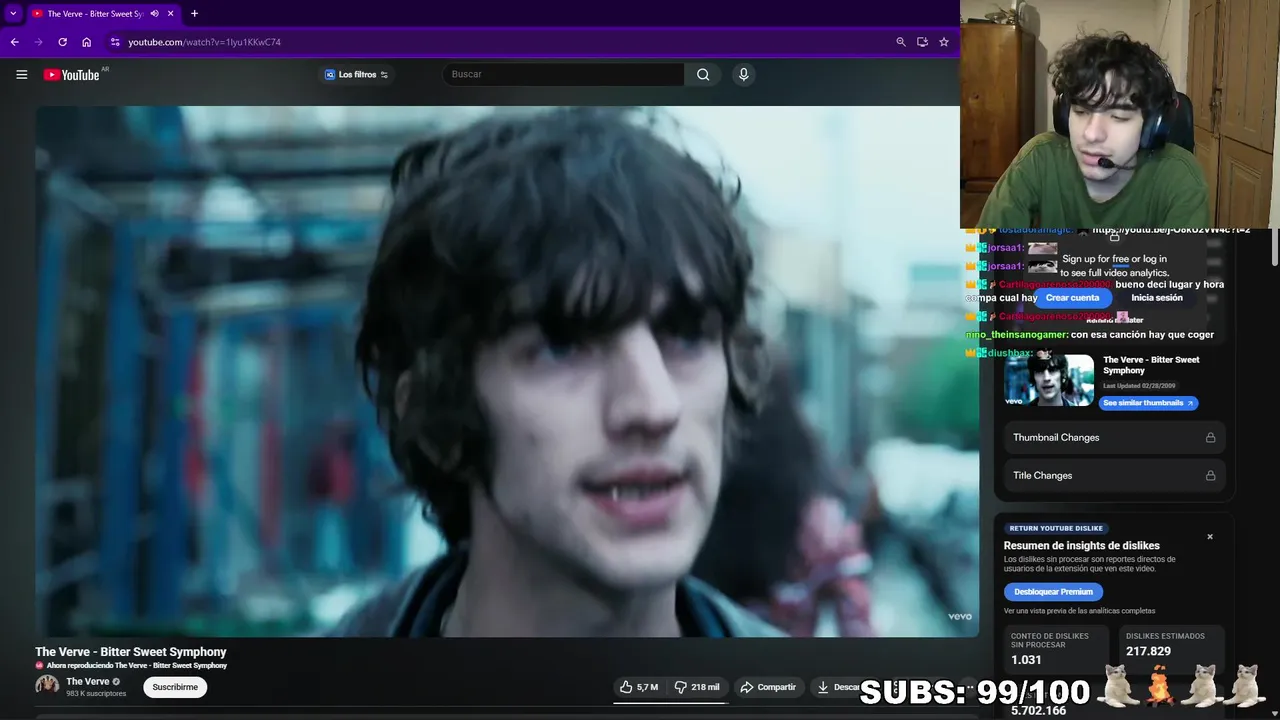Open browser zoom magnifier in address bar
Viewport: 1280px width, 720px height.
[x=901, y=42]
